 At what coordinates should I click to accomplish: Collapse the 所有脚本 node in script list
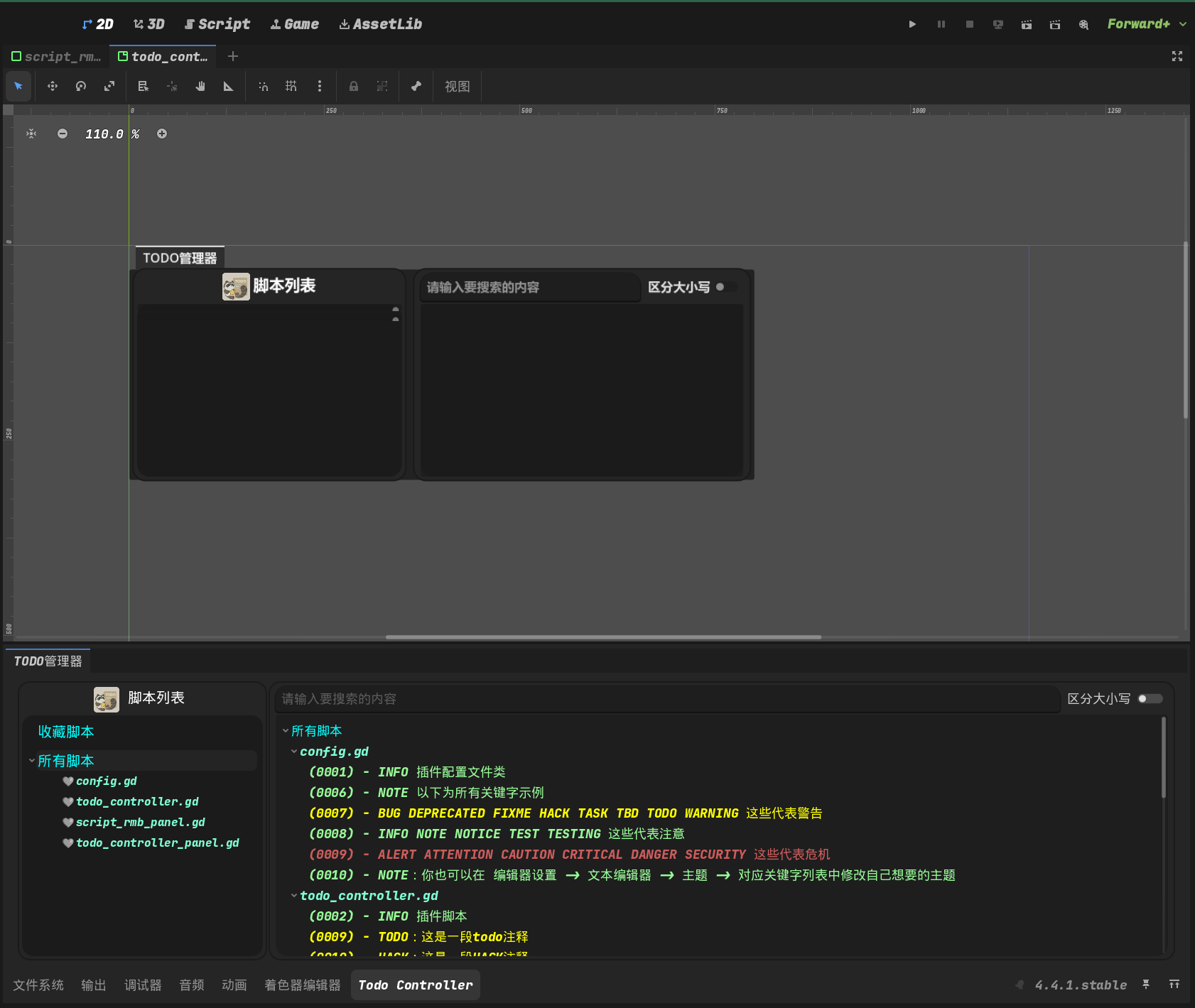coord(32,761)
